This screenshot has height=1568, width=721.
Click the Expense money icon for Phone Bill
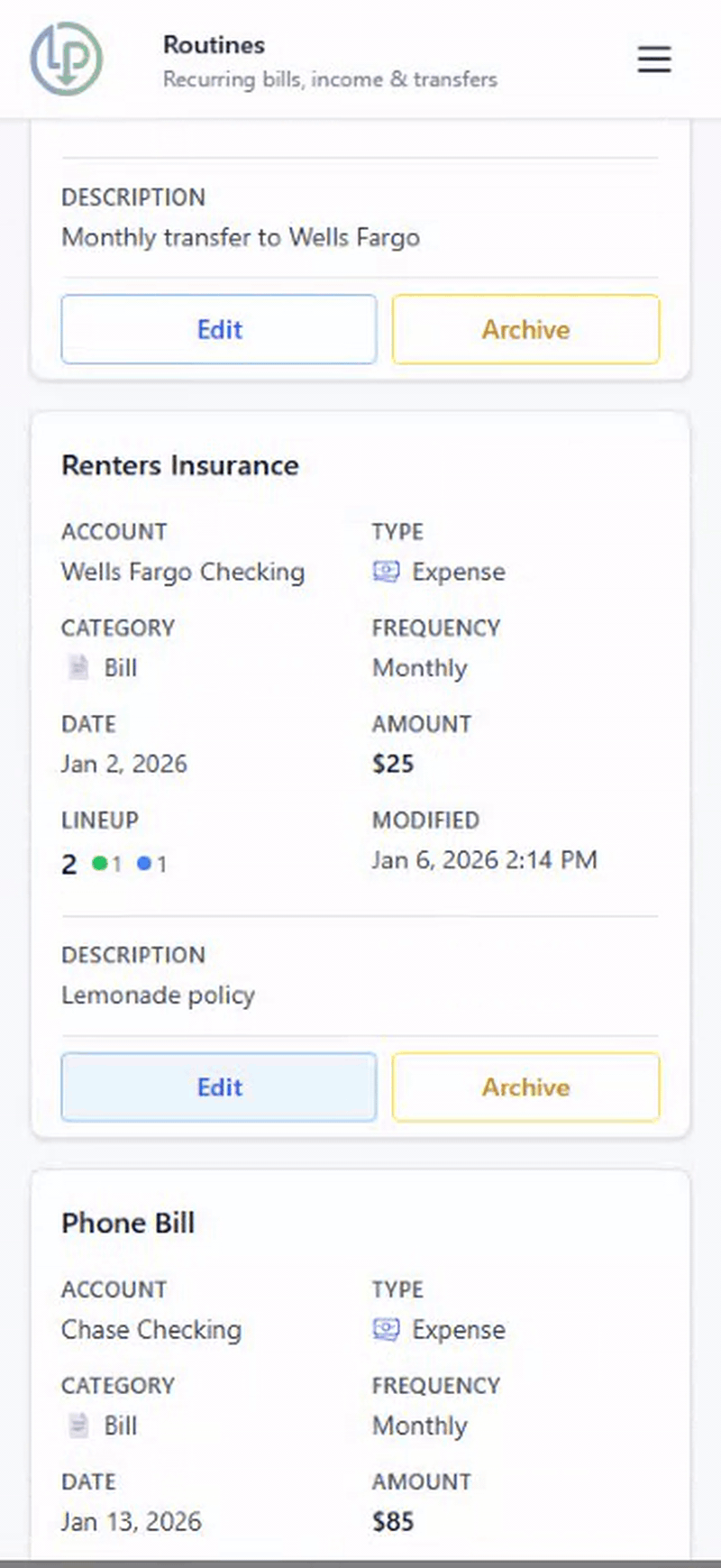point(386,1330)
